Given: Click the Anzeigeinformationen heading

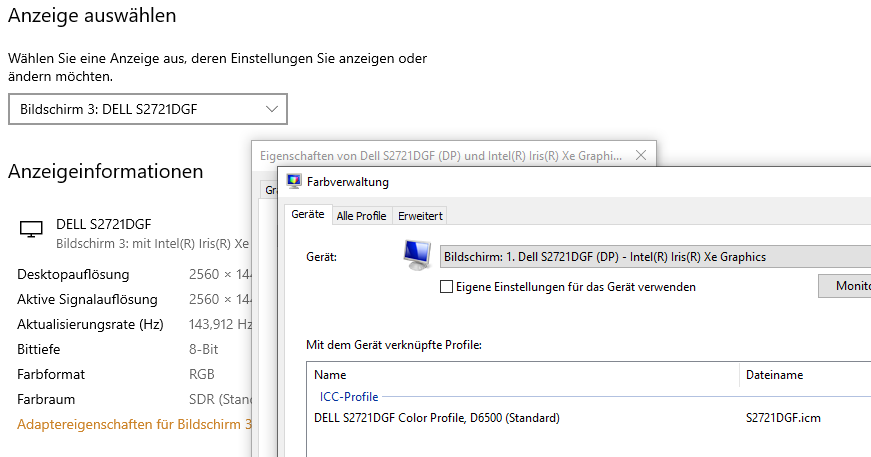Looking at the screenshot, I should [106, 171].
